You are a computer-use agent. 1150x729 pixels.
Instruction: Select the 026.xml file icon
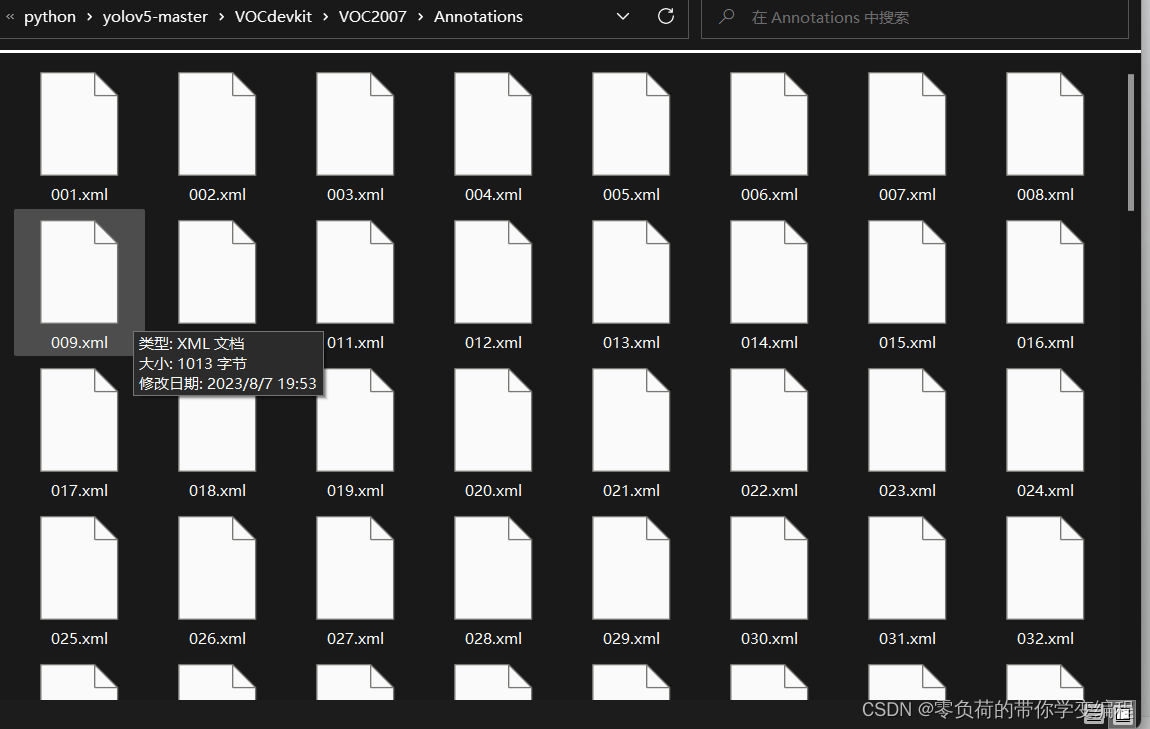click(217, 568)
